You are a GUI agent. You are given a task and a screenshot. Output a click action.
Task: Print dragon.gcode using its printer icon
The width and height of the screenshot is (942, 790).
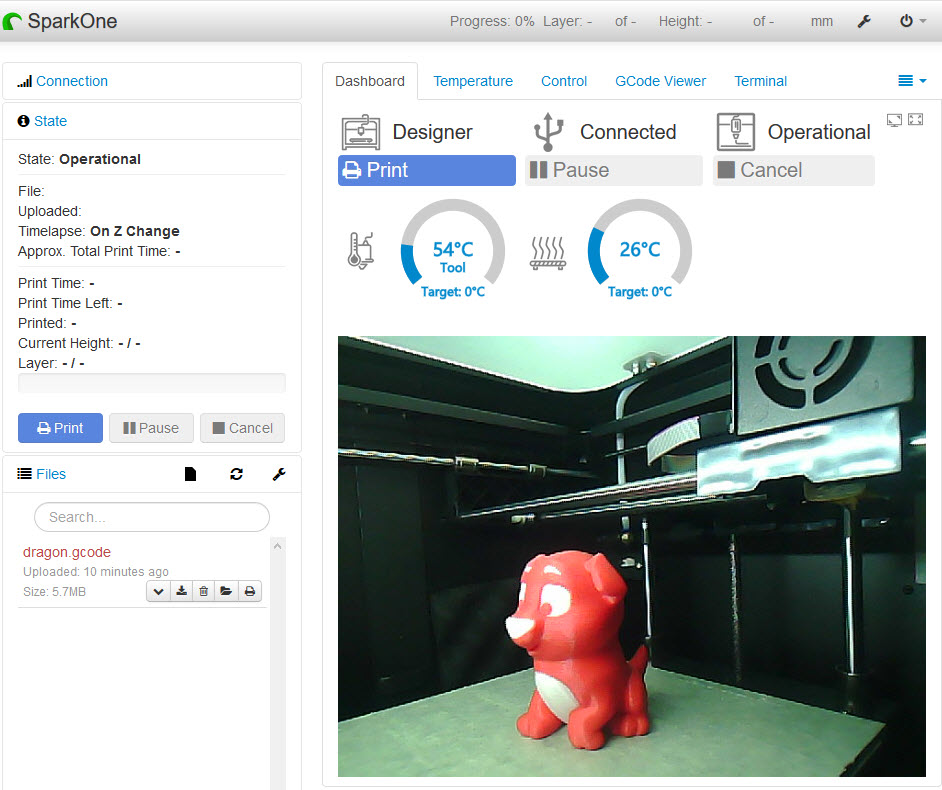[x=250, y=591]
